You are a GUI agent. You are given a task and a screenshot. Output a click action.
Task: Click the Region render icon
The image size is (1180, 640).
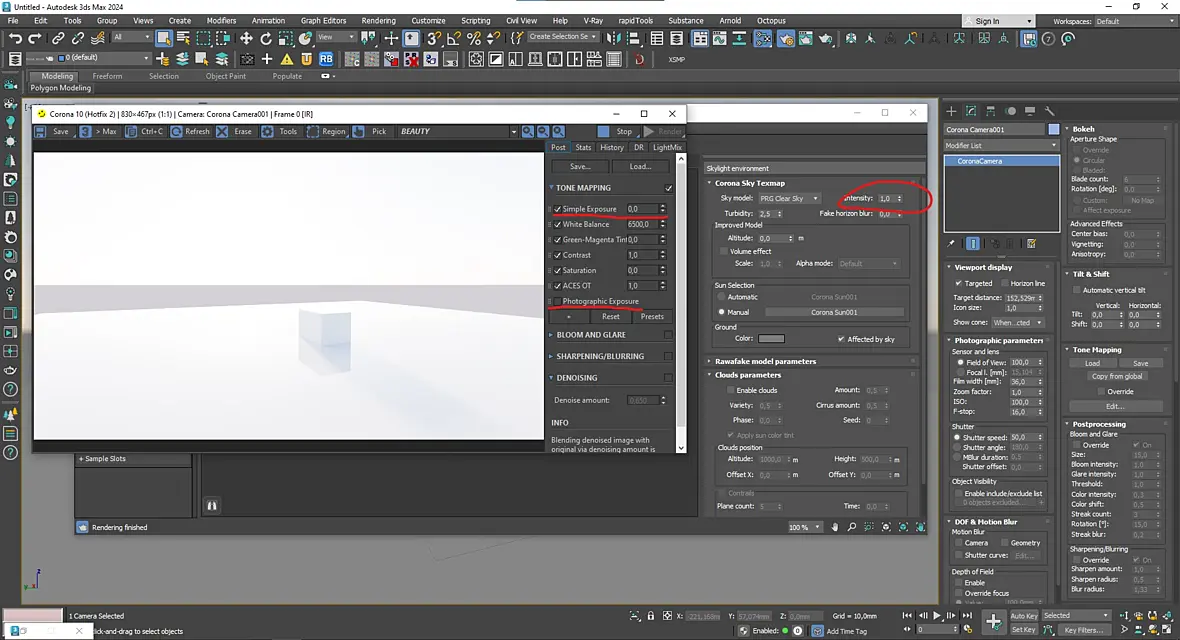point(313,131)
